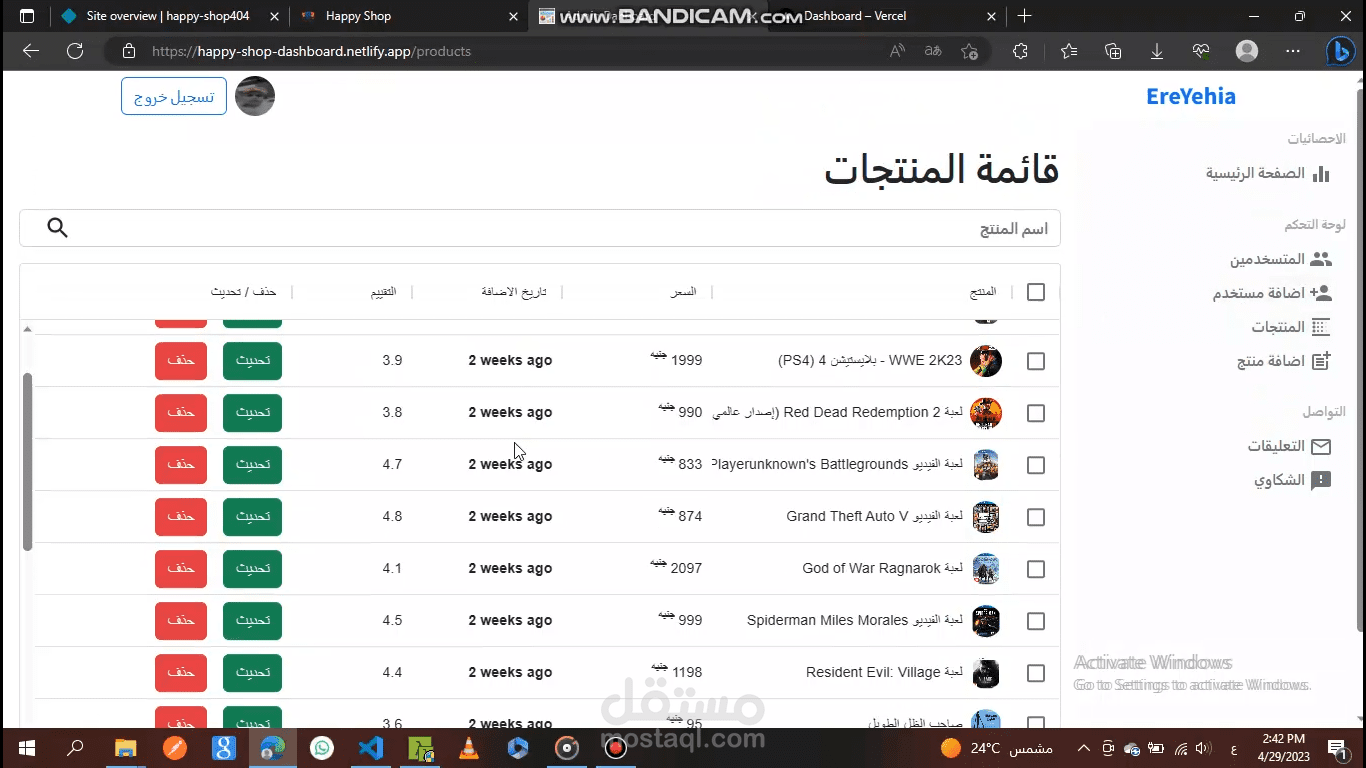The width and height of the screenshot is (1366, 768).
Task: Click update button for Resident Evil: Village
Action: 252,673
